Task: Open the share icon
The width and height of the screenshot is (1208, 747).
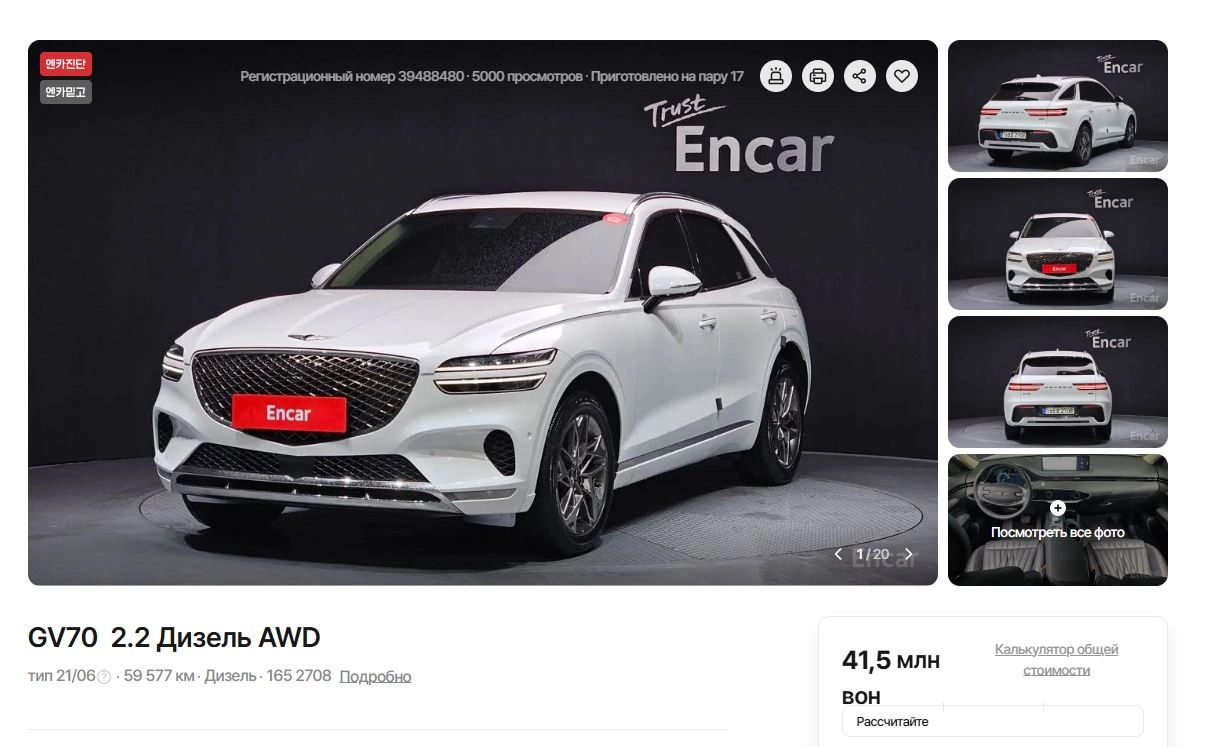Action: [860, 76]
